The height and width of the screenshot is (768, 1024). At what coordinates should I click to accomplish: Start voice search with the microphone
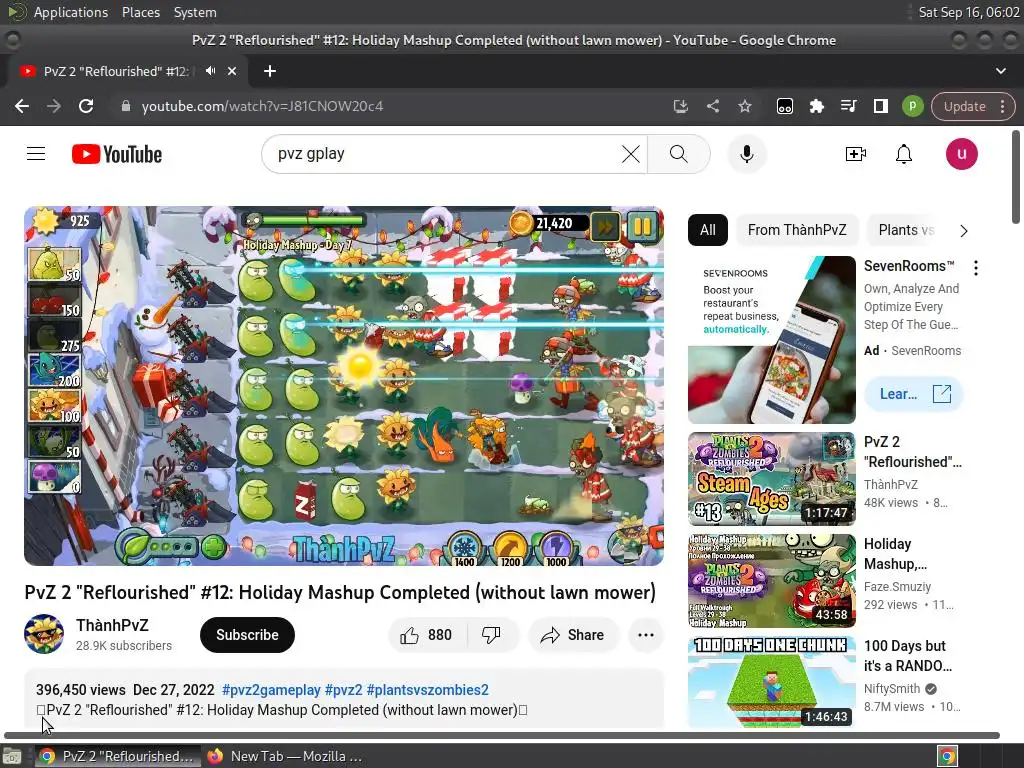tap(746, 154)
